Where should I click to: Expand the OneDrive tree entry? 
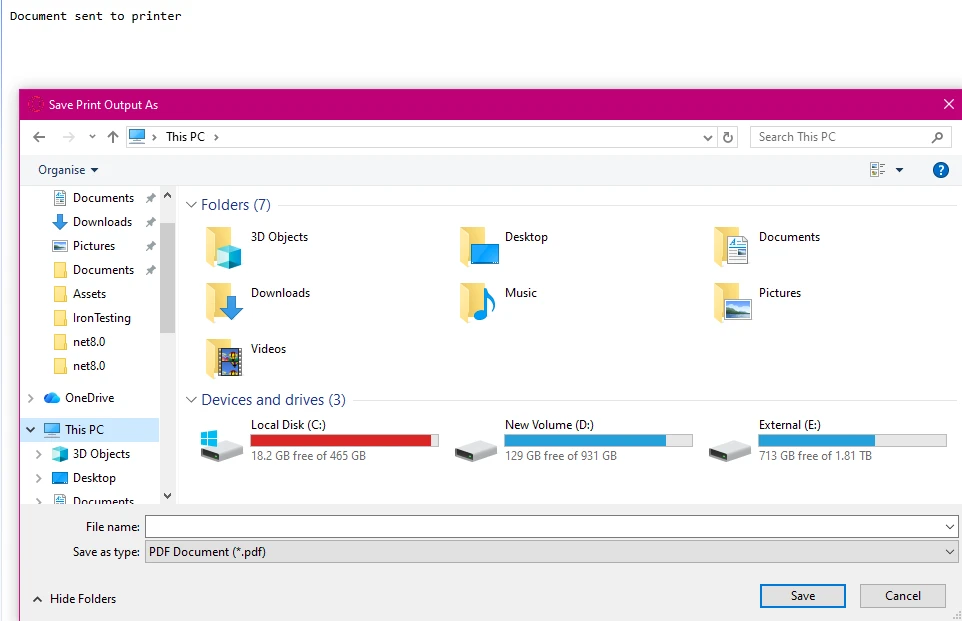(x=29, y=397)
